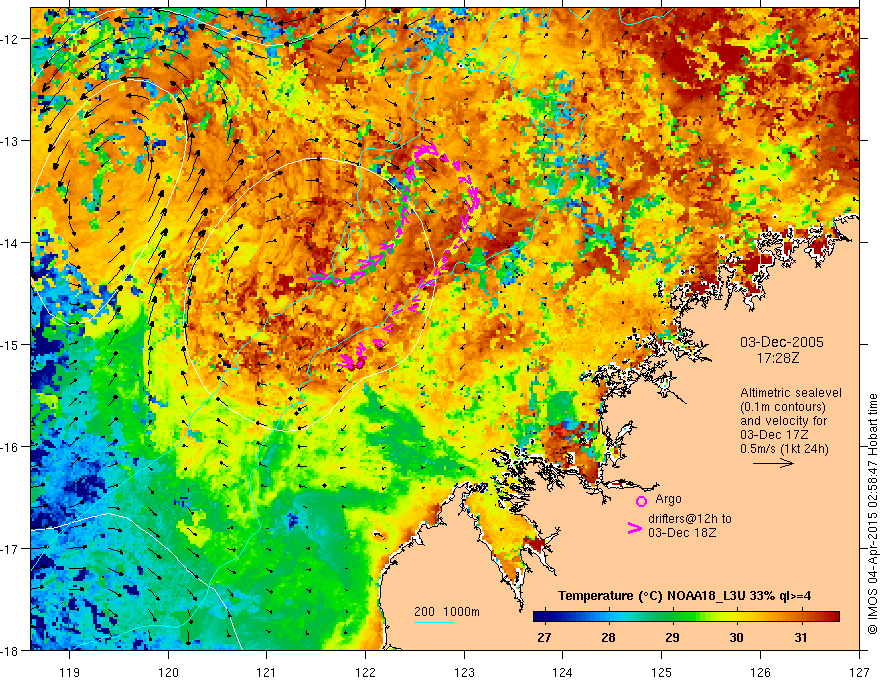The width and height of the screenshot is (880, 680).
Task: Click the longitude axis label 120
Action: tap(168, 672)
